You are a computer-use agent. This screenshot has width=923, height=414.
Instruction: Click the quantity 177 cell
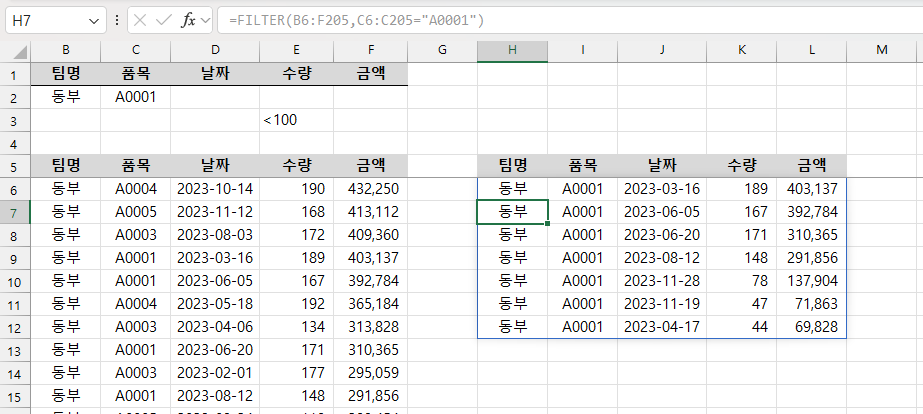point(297,373)
